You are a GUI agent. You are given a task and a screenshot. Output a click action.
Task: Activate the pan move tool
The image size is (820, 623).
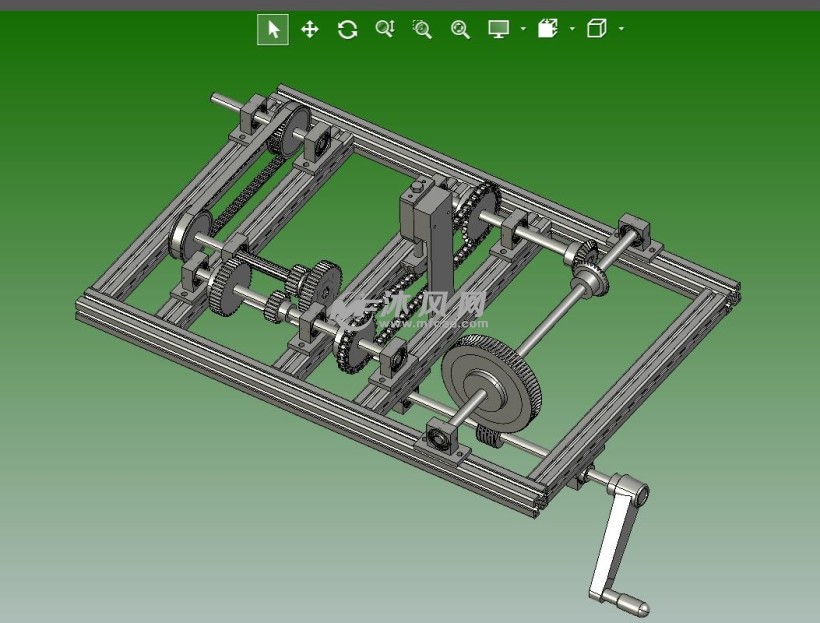click(x=310, y=29)
